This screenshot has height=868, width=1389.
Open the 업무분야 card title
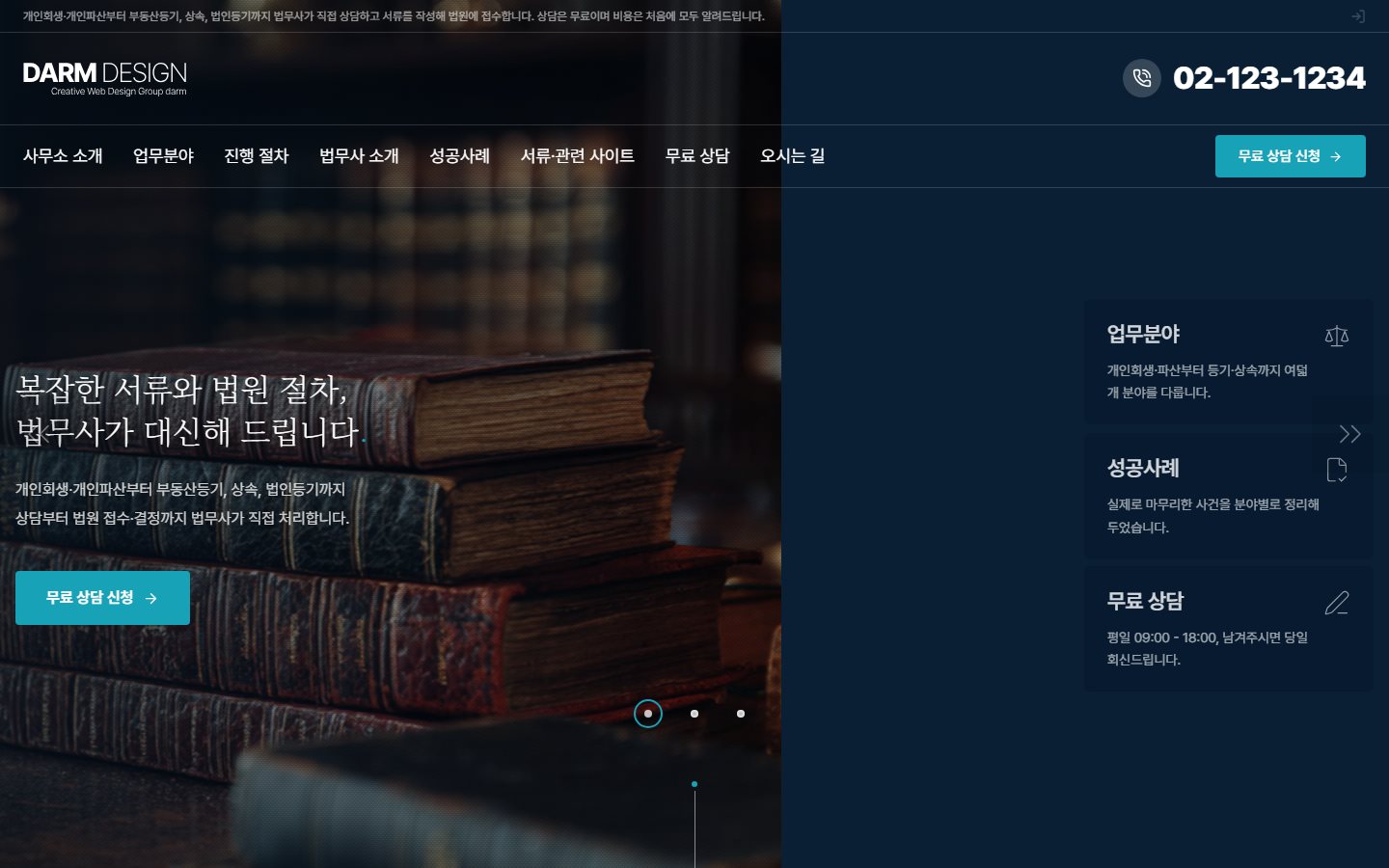[1143, 335]
